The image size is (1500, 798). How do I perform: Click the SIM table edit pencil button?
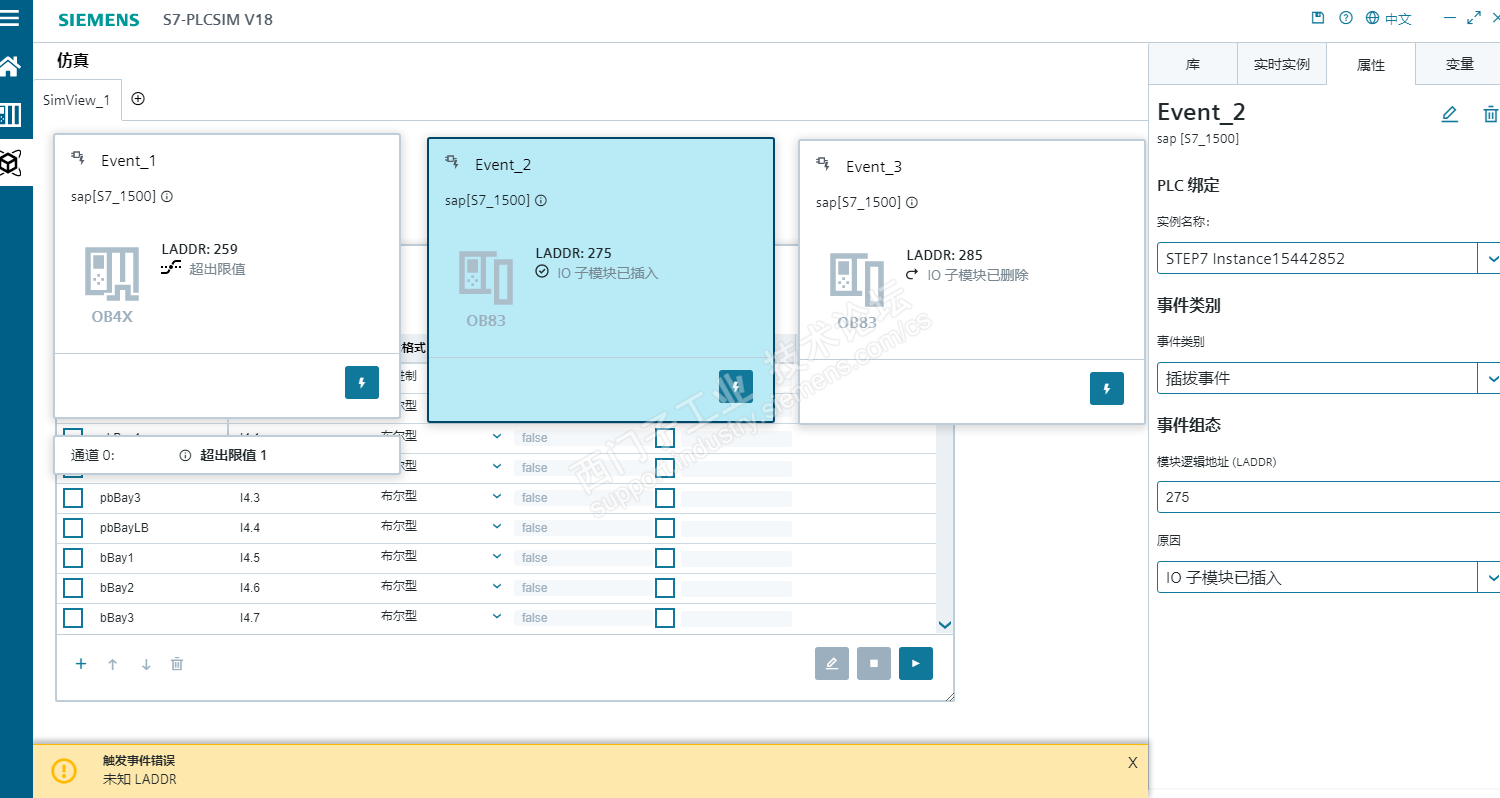(832, 663)
